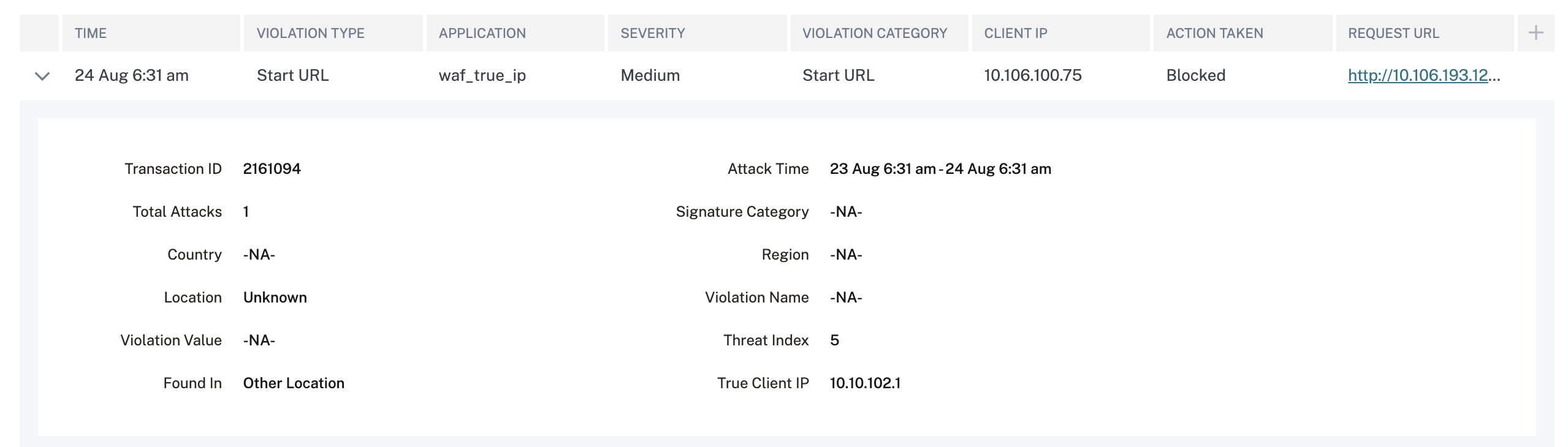The image size is (1568, 447).
Task: Select the 'Total Attacks' field label
Action: (177, 212)
